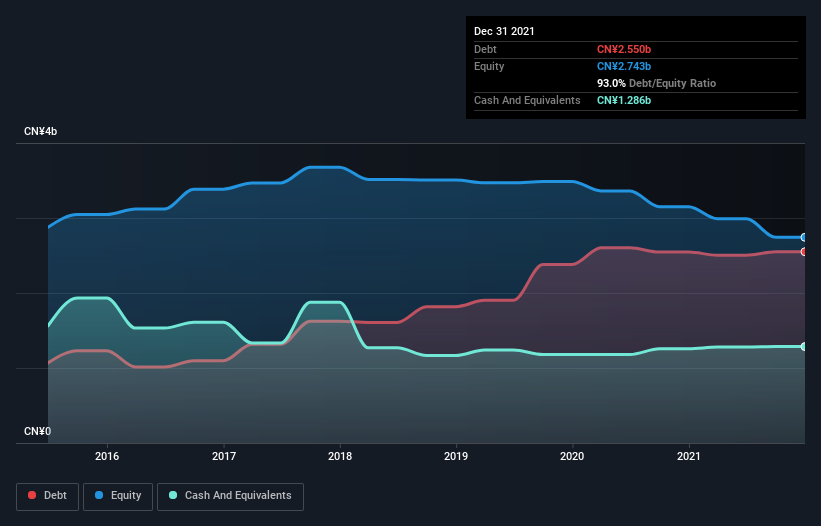821x526 pixels.
Task: Click the 93.0% Debt/Equity Ratio text
Action: point(656,83)
